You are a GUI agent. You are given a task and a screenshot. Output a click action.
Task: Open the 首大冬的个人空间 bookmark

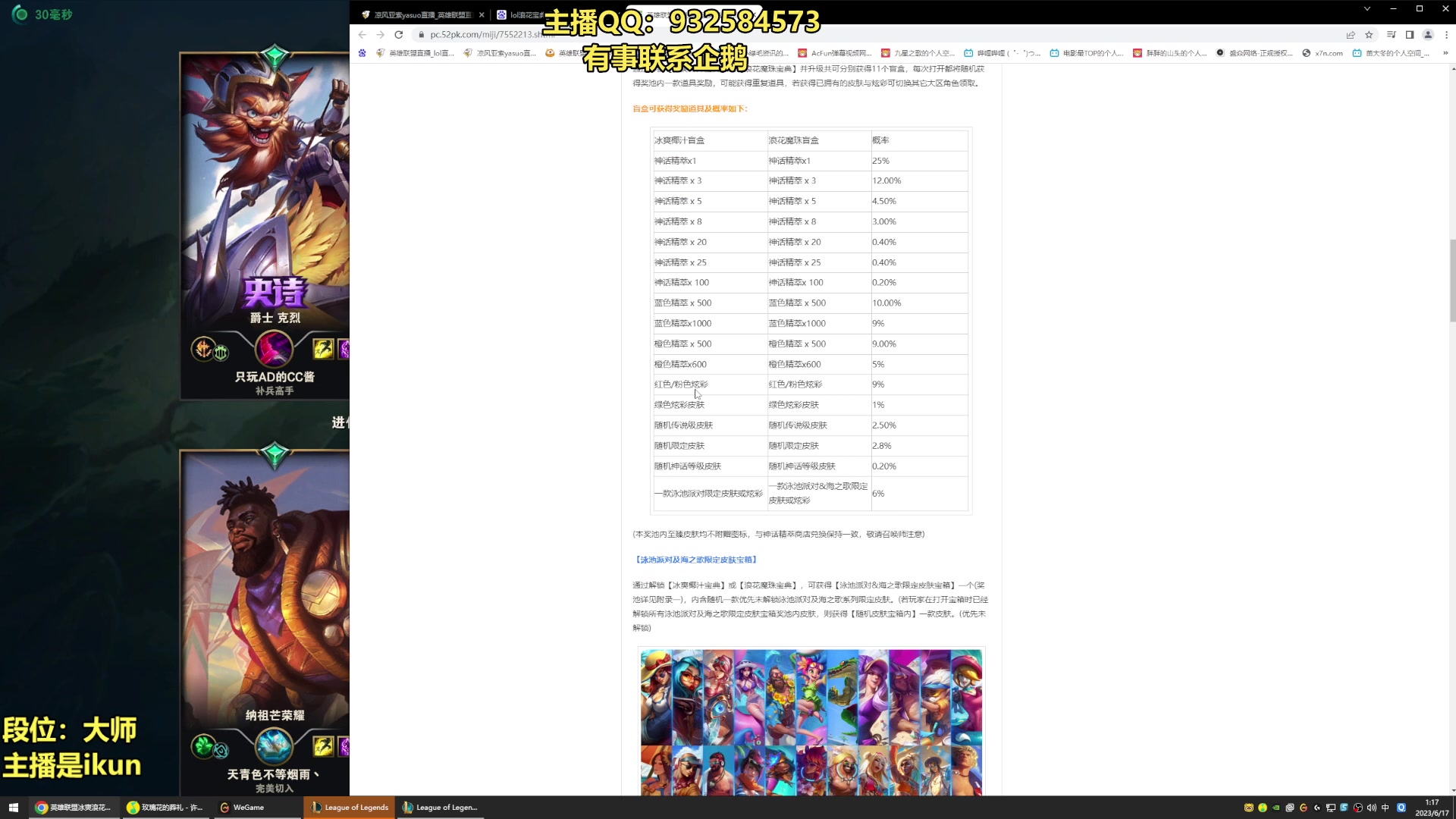[1391, 53]
